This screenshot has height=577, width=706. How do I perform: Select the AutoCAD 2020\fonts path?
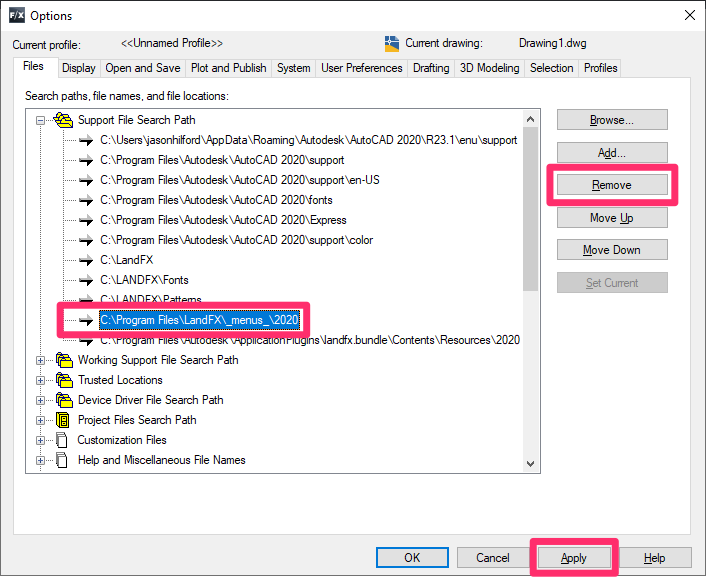[x=216, y=200]
